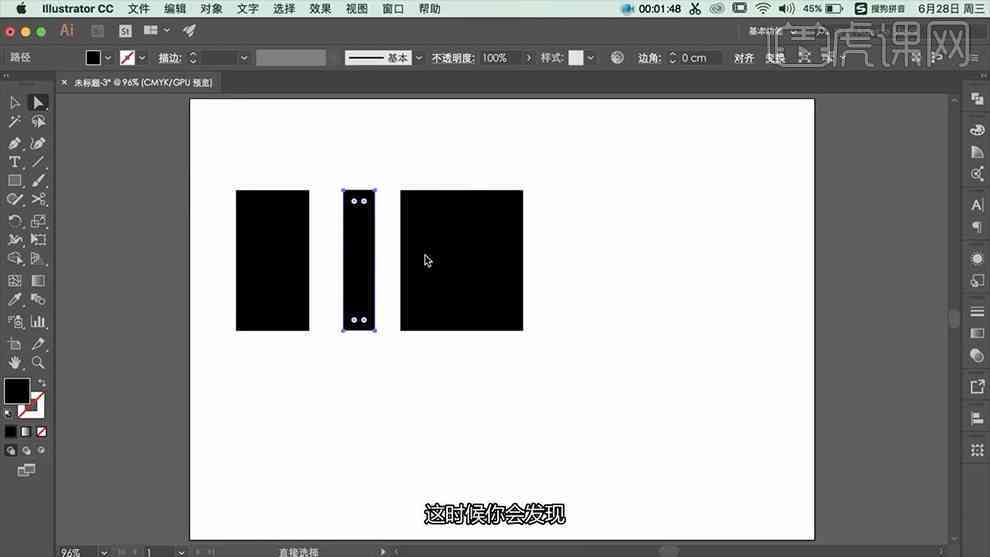The image size is (990, 557).
Task: Open 对齐 align panel link
Action: pyautogui.click(x=744, y=58)
